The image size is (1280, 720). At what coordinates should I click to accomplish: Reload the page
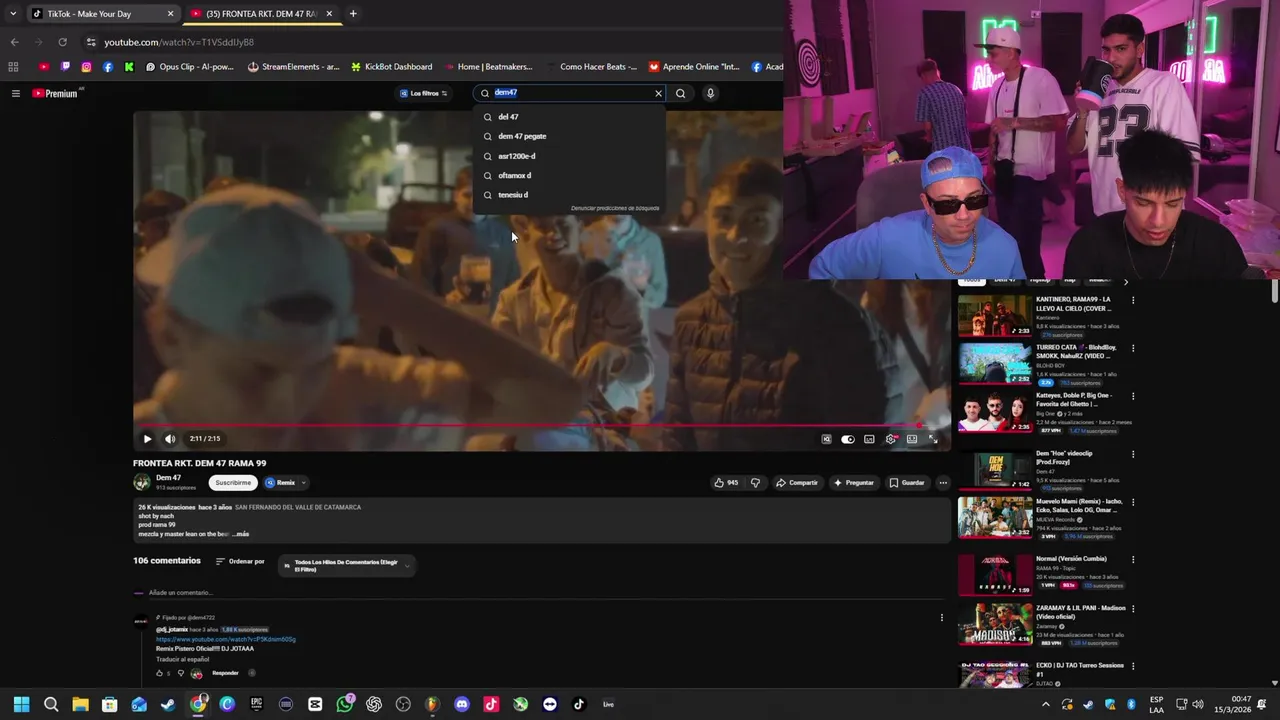pos(62,42)
